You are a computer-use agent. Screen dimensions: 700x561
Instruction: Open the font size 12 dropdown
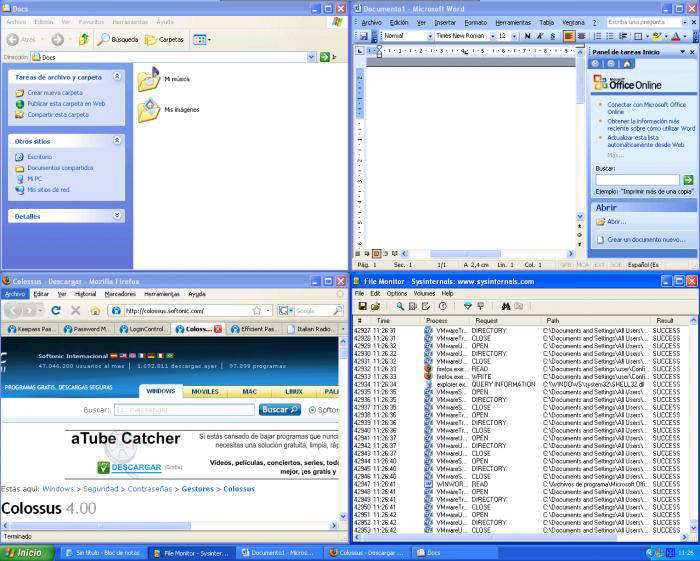pyautogui.click(x=514, y=36)
